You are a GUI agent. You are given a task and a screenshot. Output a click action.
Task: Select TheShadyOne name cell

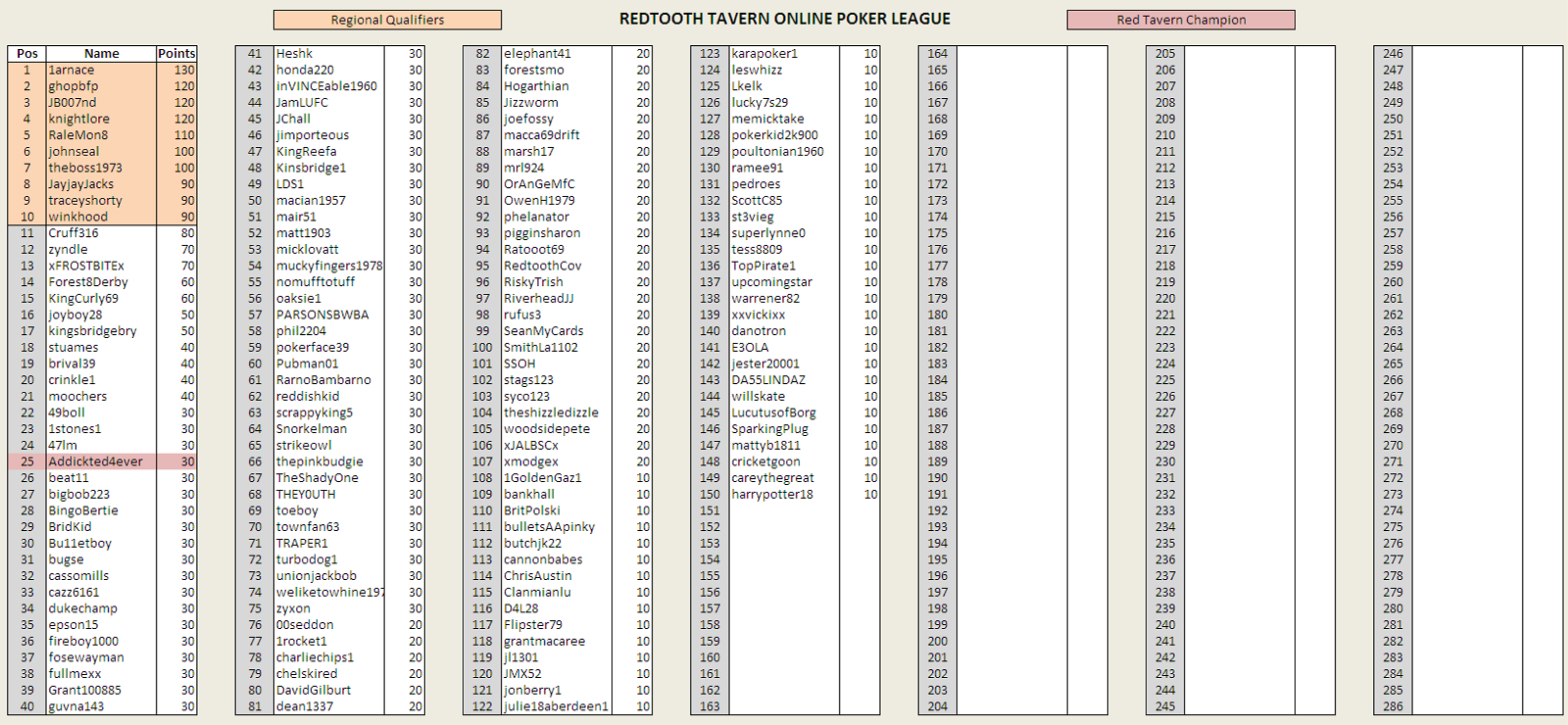(x=328, y=478)
